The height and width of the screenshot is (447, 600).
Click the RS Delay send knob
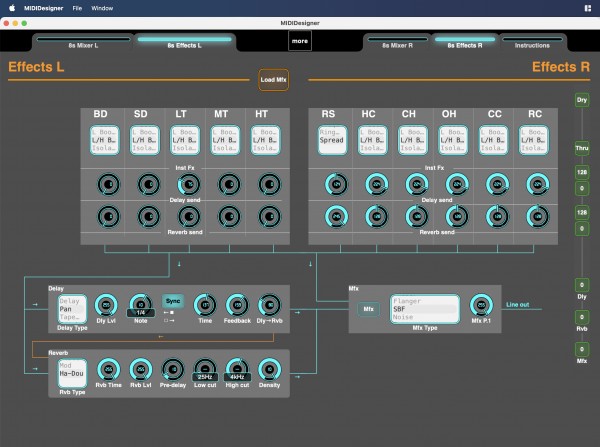(x=336, y=184)
